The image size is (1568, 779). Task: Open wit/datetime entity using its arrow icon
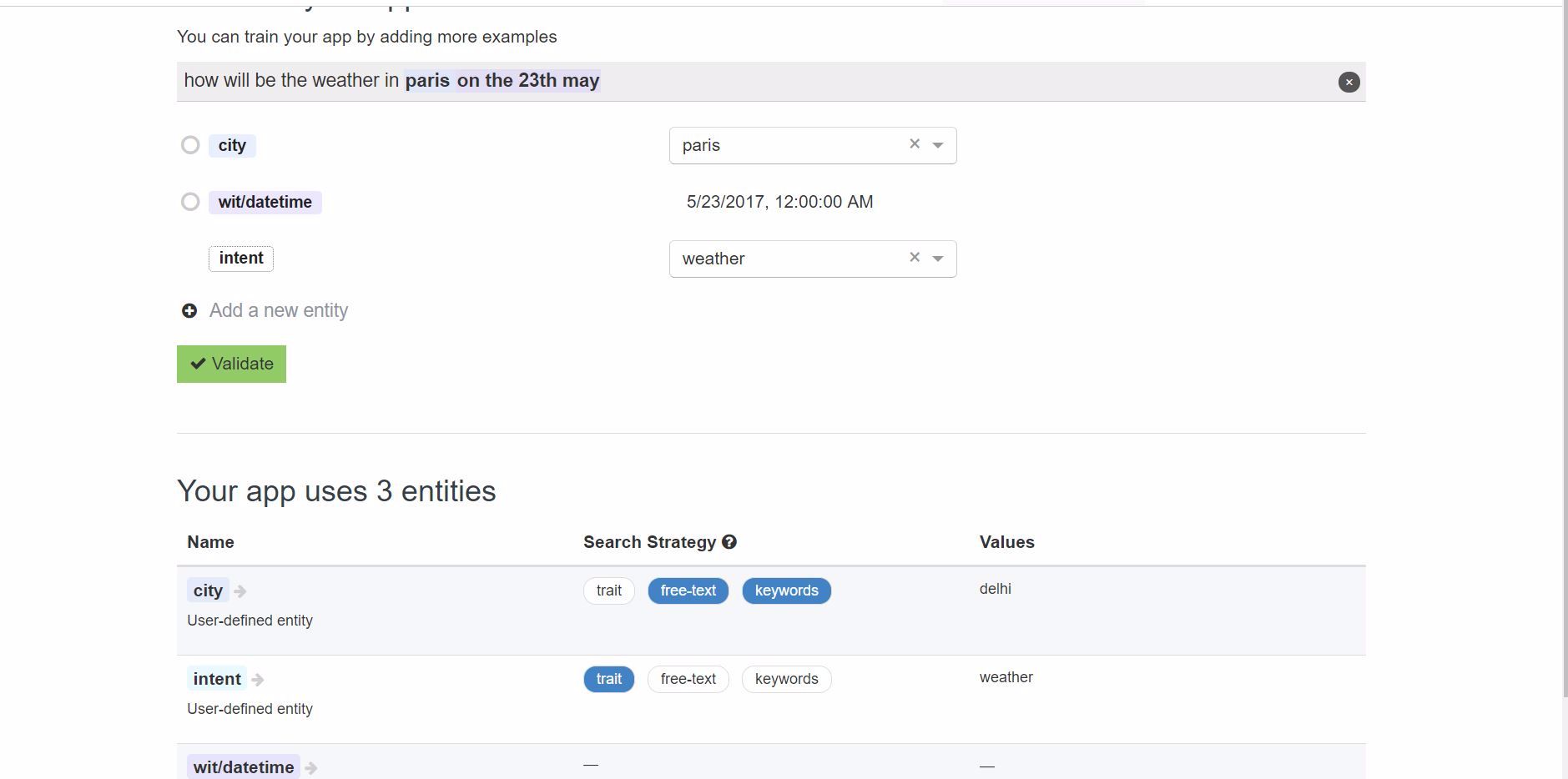click(311, 768)
